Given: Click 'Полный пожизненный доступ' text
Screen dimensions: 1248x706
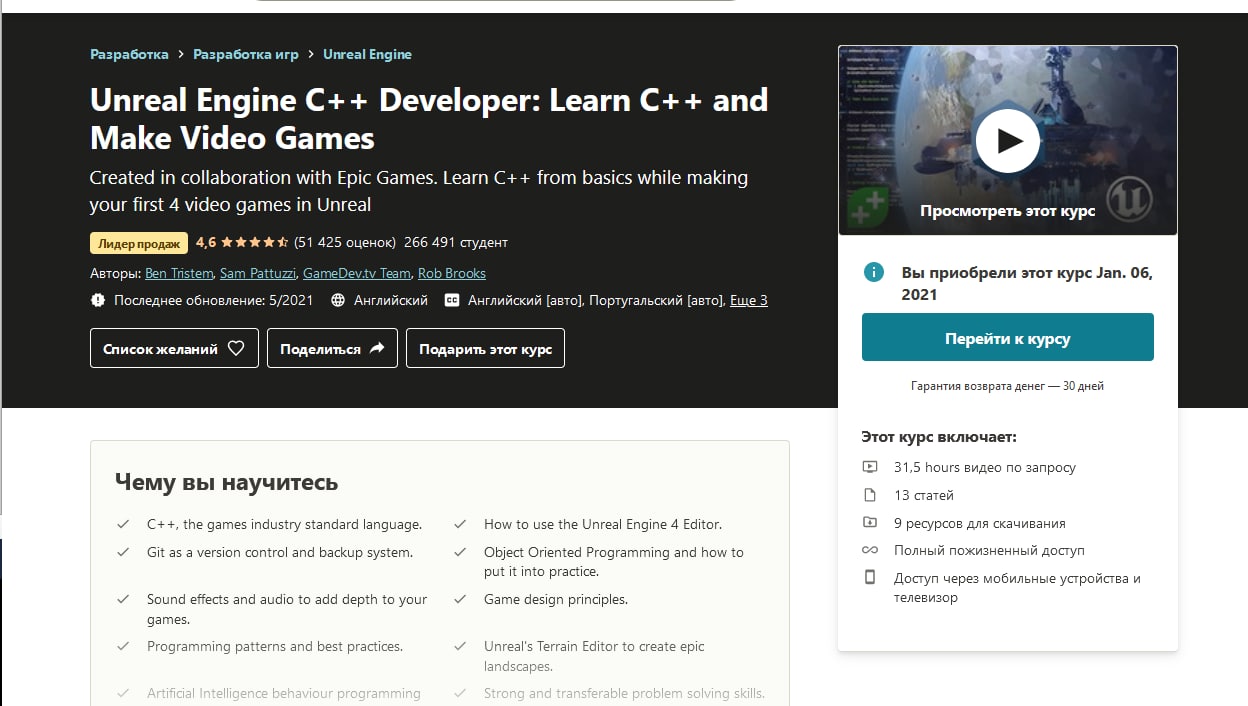Looking at the screenshot, I should [x=989, y=550].
